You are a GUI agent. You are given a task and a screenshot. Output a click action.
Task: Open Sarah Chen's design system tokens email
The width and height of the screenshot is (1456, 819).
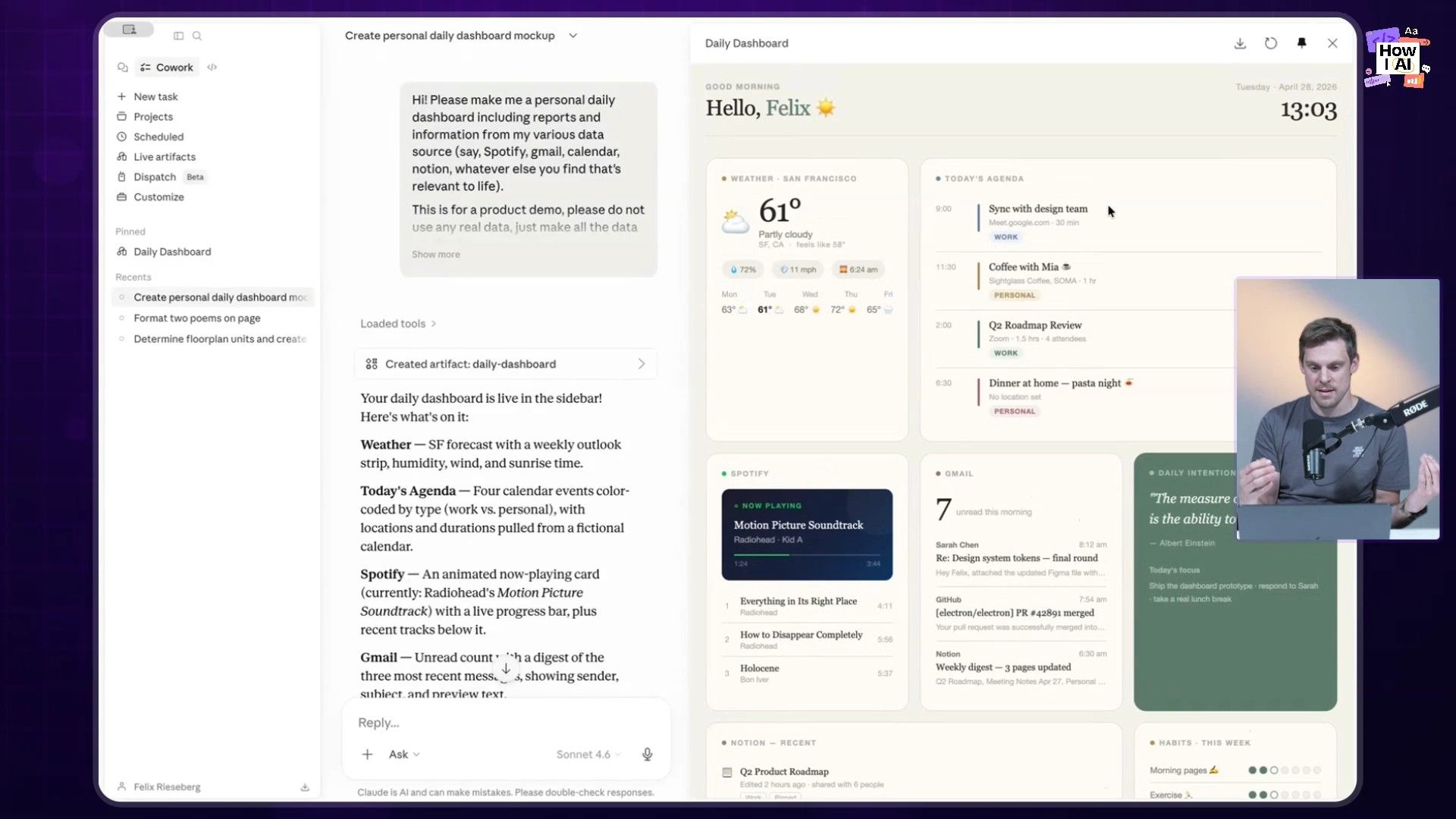click(1021, 559)
